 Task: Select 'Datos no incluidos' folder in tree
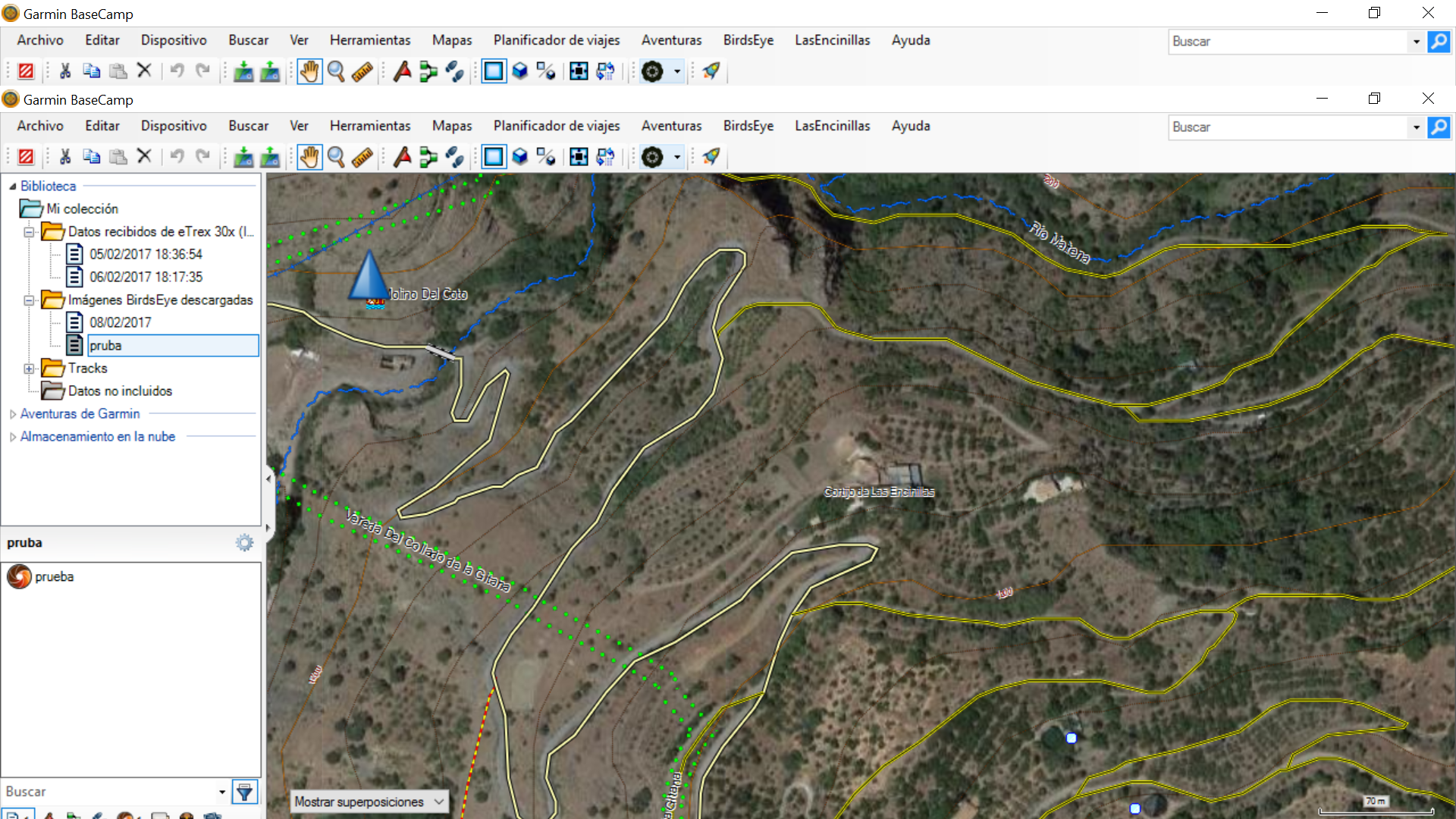[x=120, y=391]
